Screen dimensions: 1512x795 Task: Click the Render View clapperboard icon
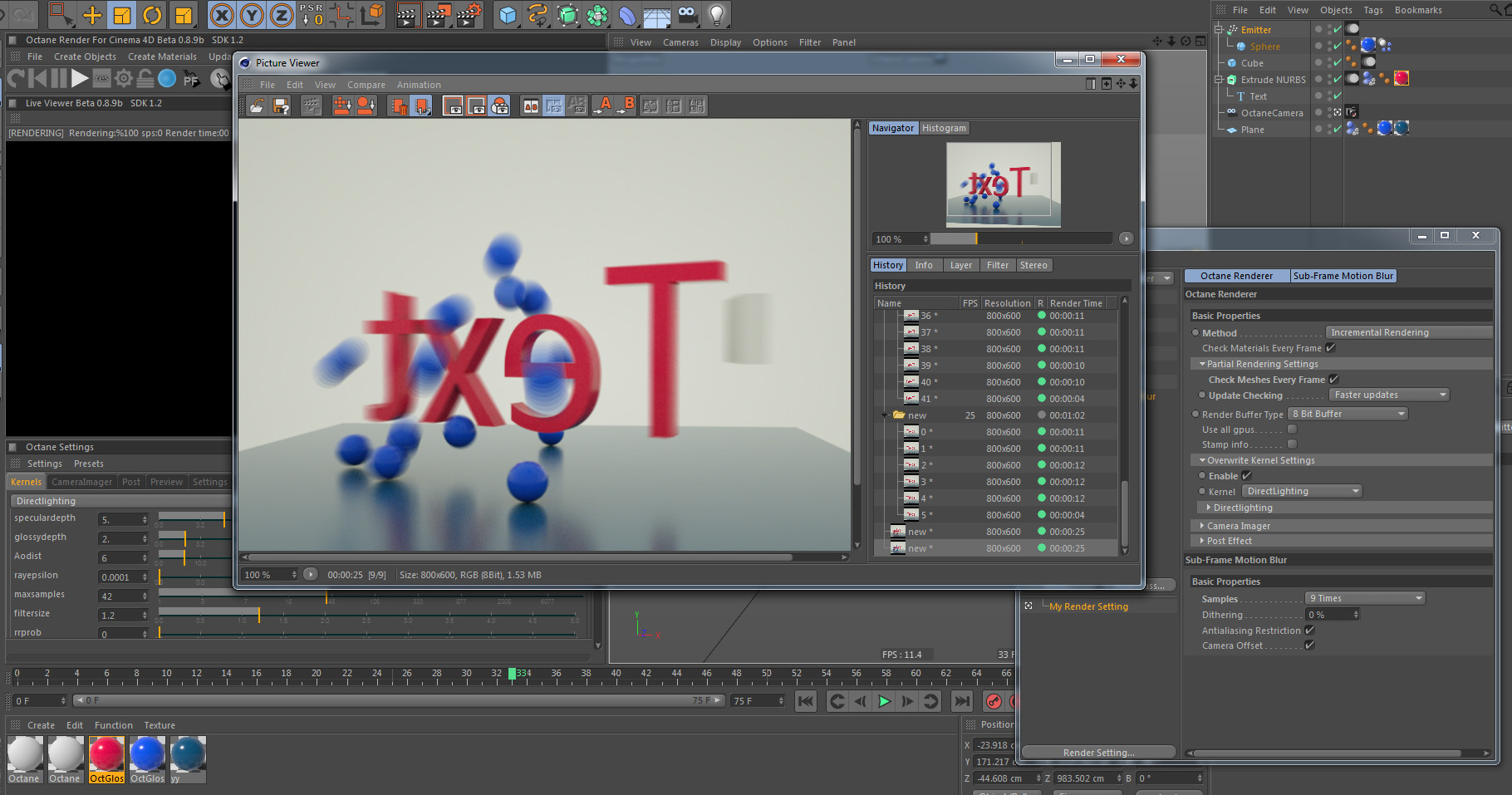click(x=407, y=14)
